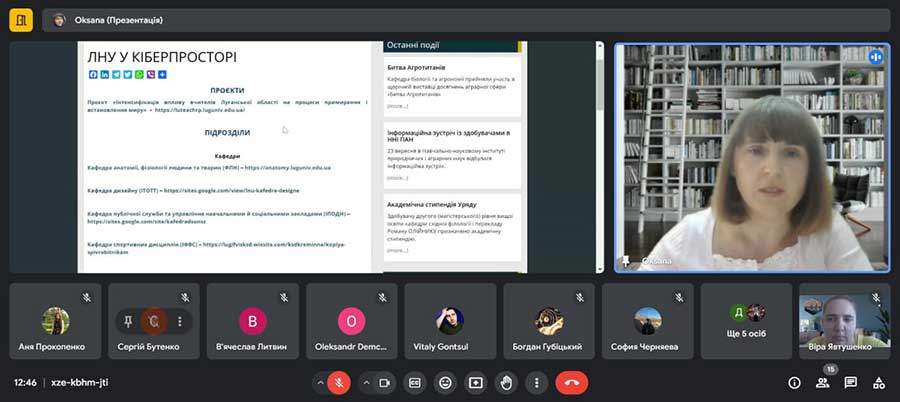Image resolution: width=900 pixels, height=402 pixels.
Task: Click muted mic icon on В'ячеслав Литвин's tile
Action: click(x=284, y=297)
